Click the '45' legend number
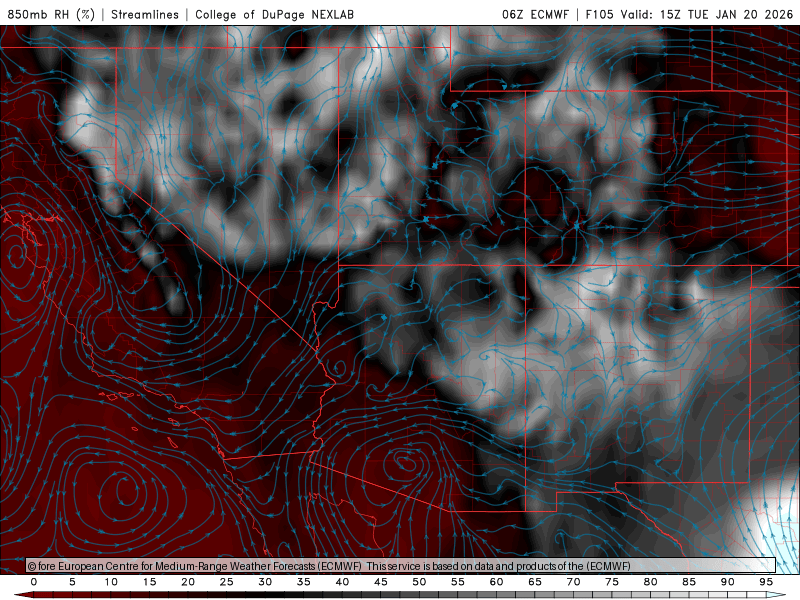 (x=381, y=582)
